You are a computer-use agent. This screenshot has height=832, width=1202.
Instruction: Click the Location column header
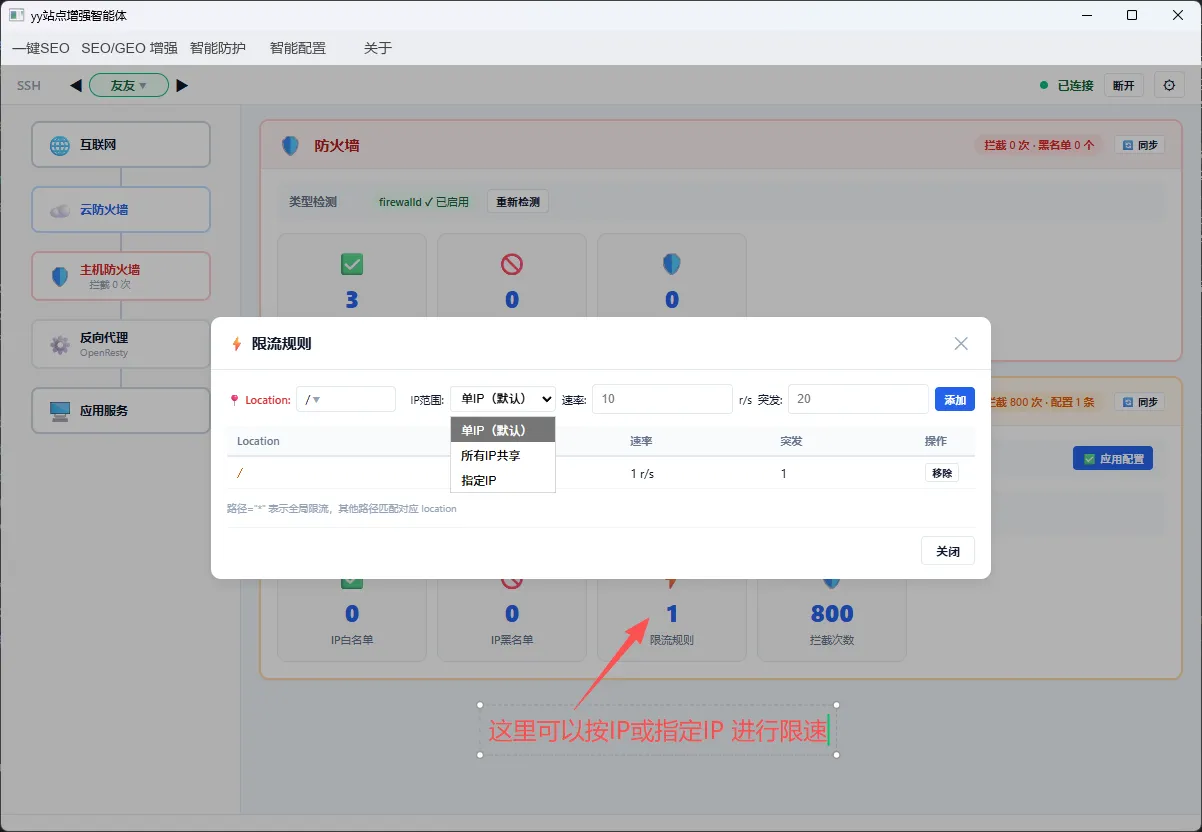point(258,441)
